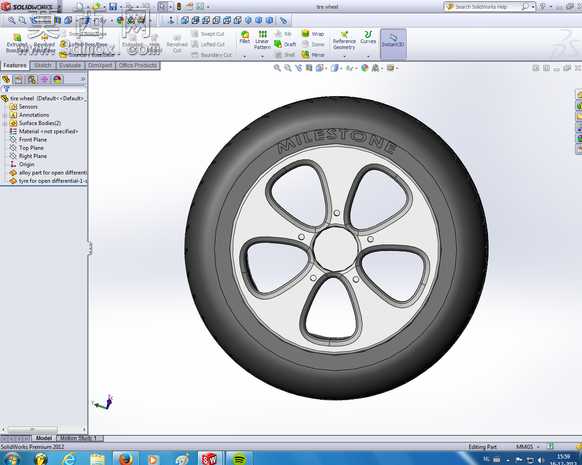
Task: Open DimXpertManager tab icon
Action: (45, 79)
